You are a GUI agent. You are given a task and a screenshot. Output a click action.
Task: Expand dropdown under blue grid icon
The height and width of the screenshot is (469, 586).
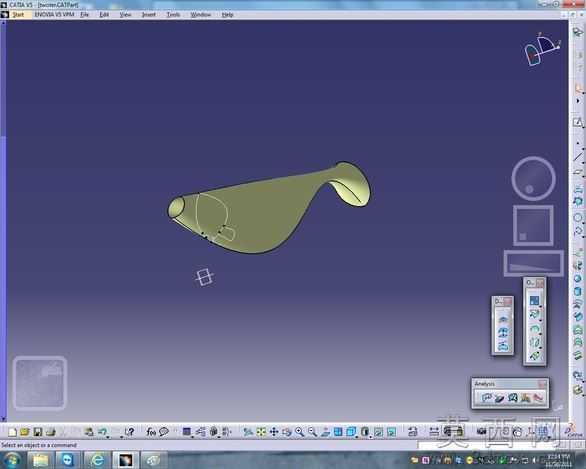[541, 306]
